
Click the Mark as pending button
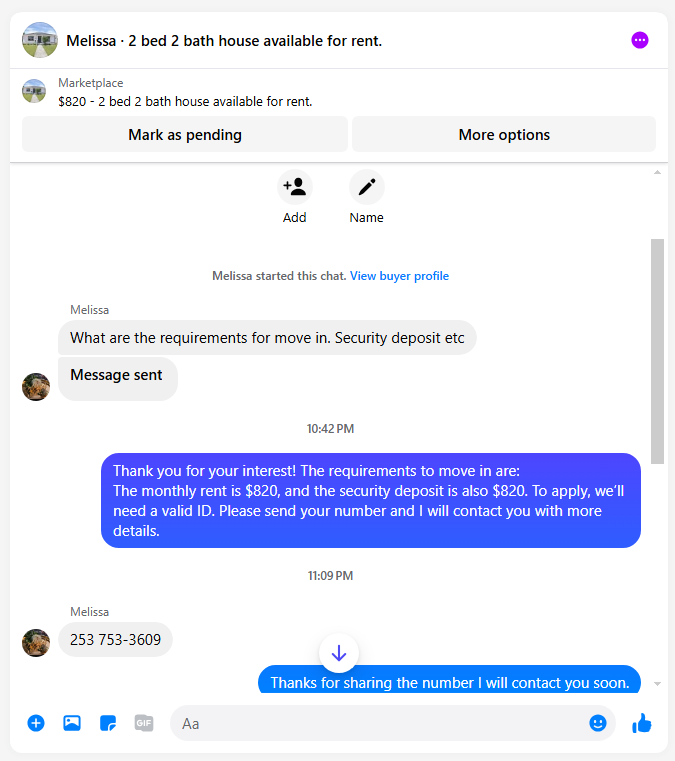[x=185, y=134]
